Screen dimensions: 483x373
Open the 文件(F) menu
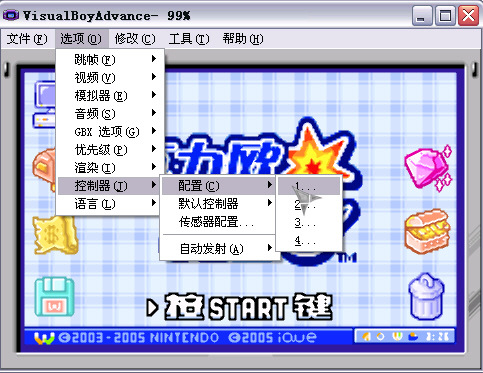click(27, 39)
